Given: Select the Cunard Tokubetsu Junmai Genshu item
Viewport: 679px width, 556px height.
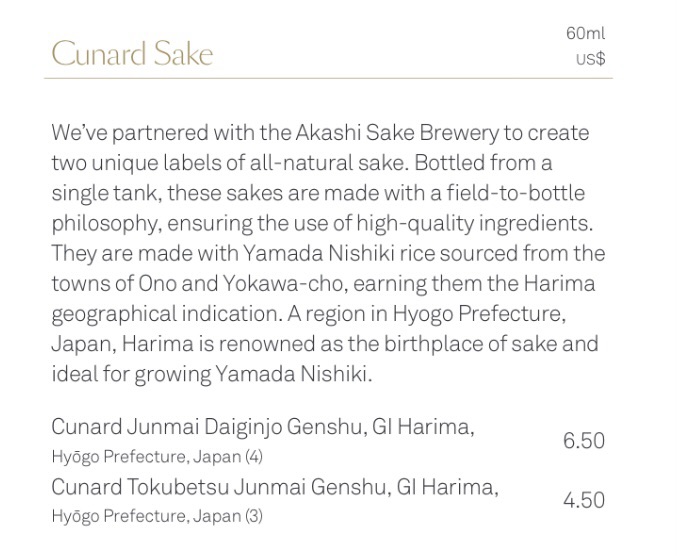Looking at the screenshot, I should click(274, 488).
